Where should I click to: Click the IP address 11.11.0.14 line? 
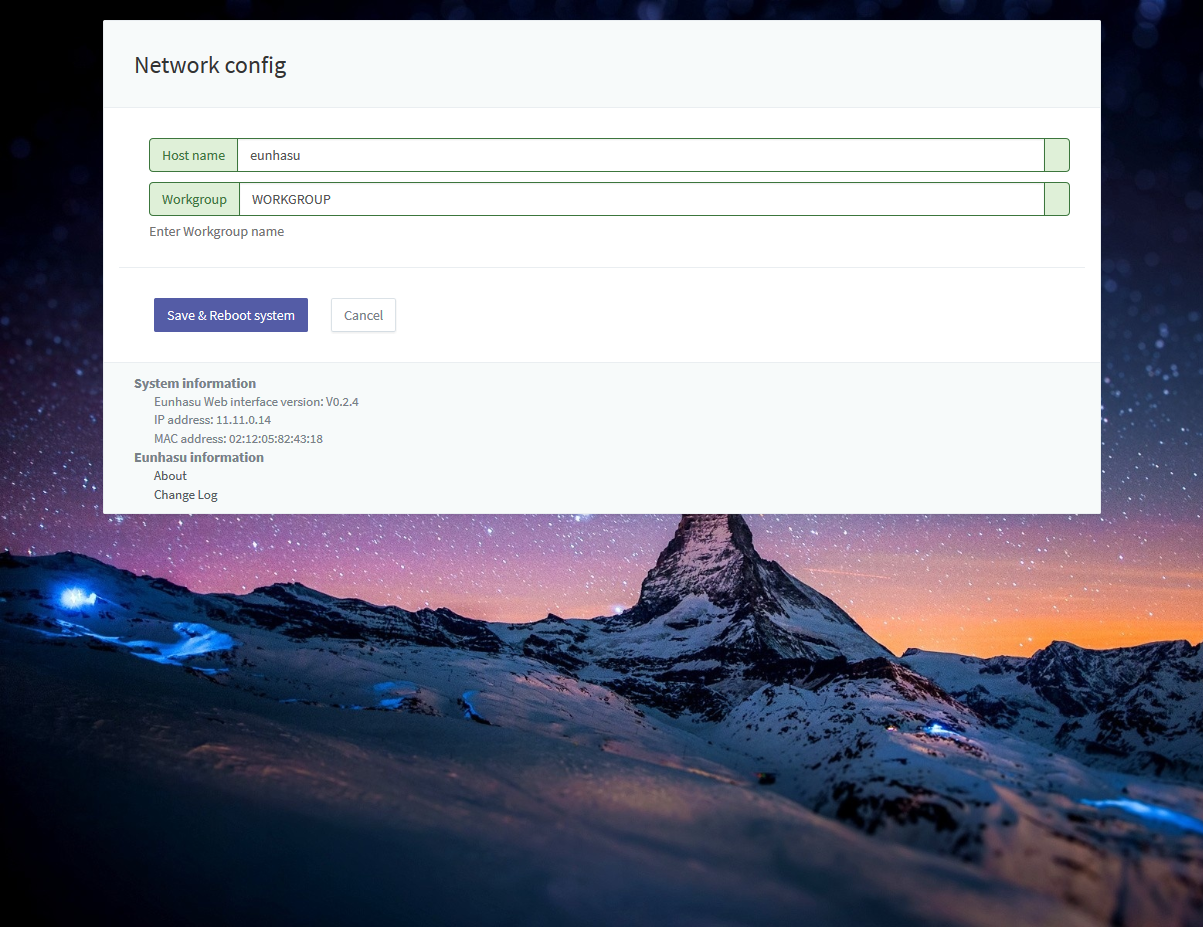point(212,420)
